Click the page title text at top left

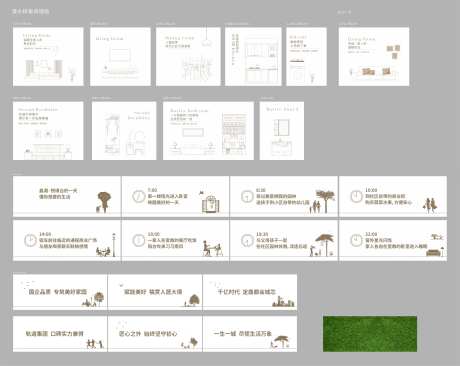(30, 11)
